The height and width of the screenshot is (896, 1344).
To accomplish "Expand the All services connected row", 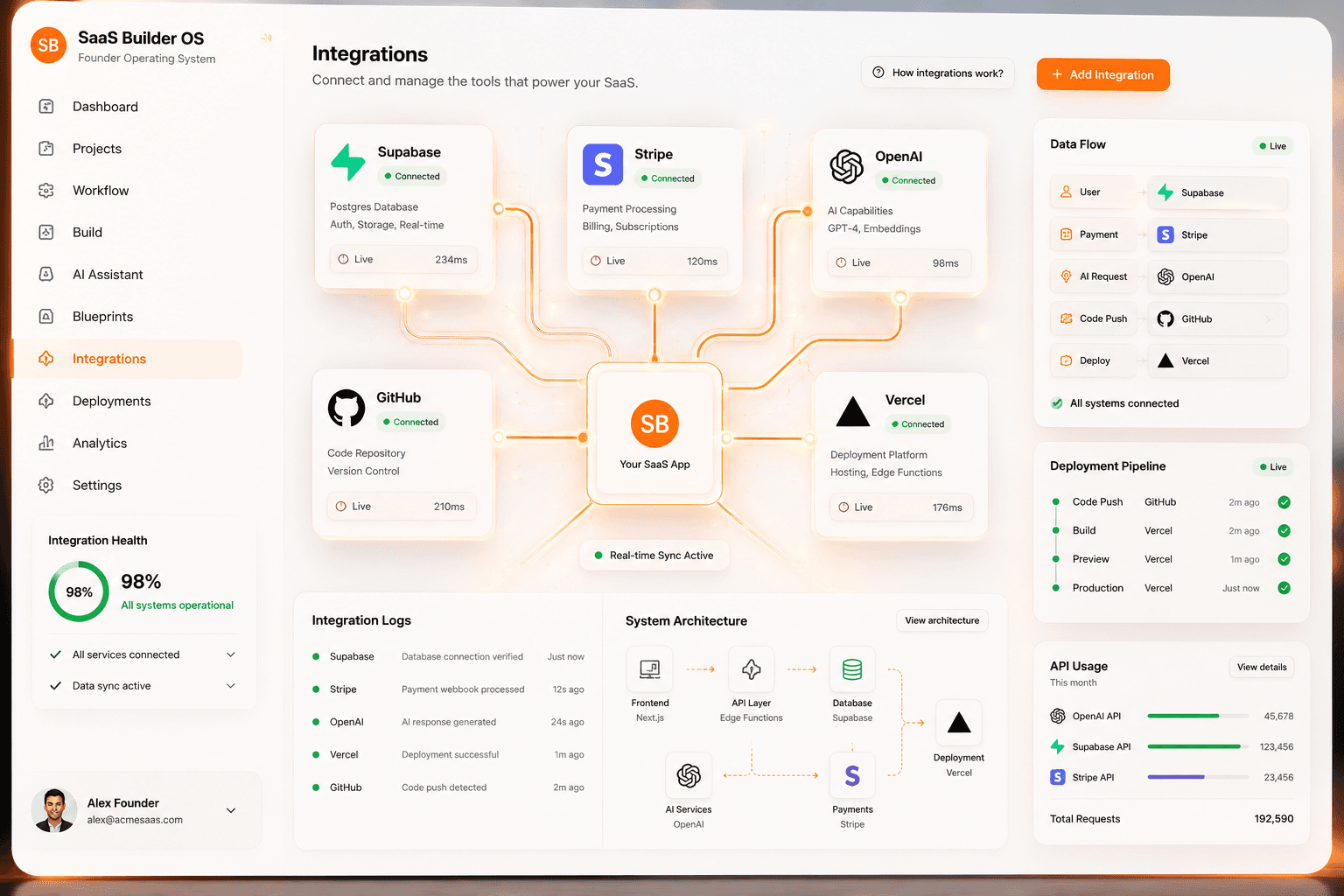I will point(231,654).
